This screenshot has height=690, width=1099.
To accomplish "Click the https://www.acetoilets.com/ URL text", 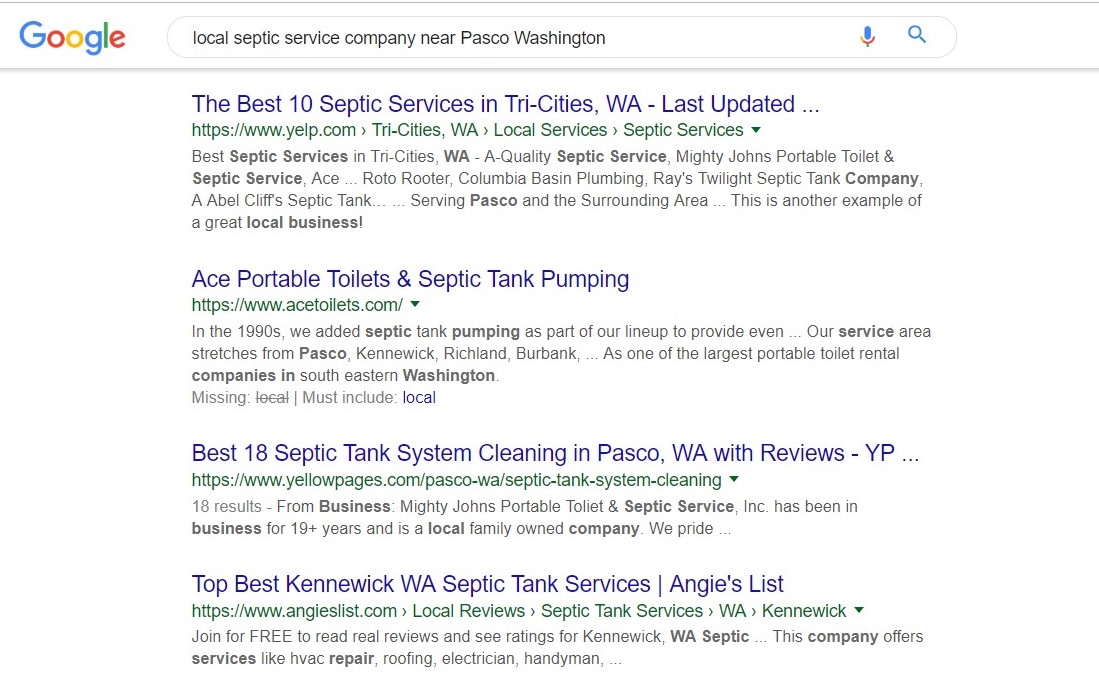I will [297, 305].
